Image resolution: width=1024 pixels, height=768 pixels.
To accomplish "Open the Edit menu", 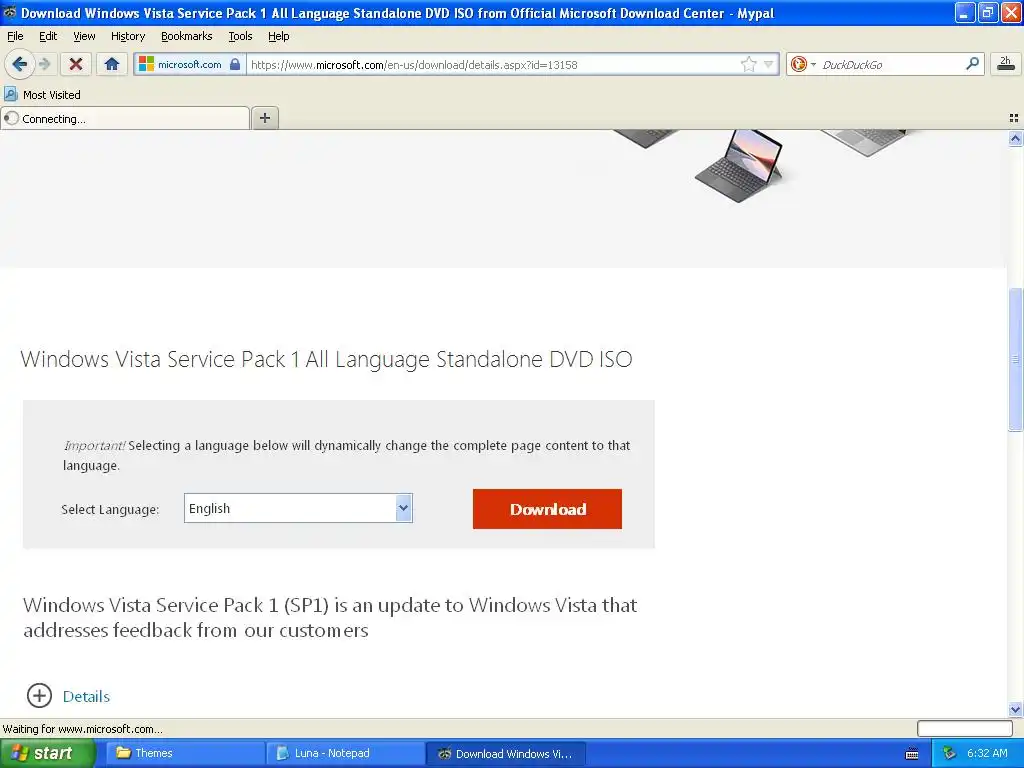I will [48, 36].
